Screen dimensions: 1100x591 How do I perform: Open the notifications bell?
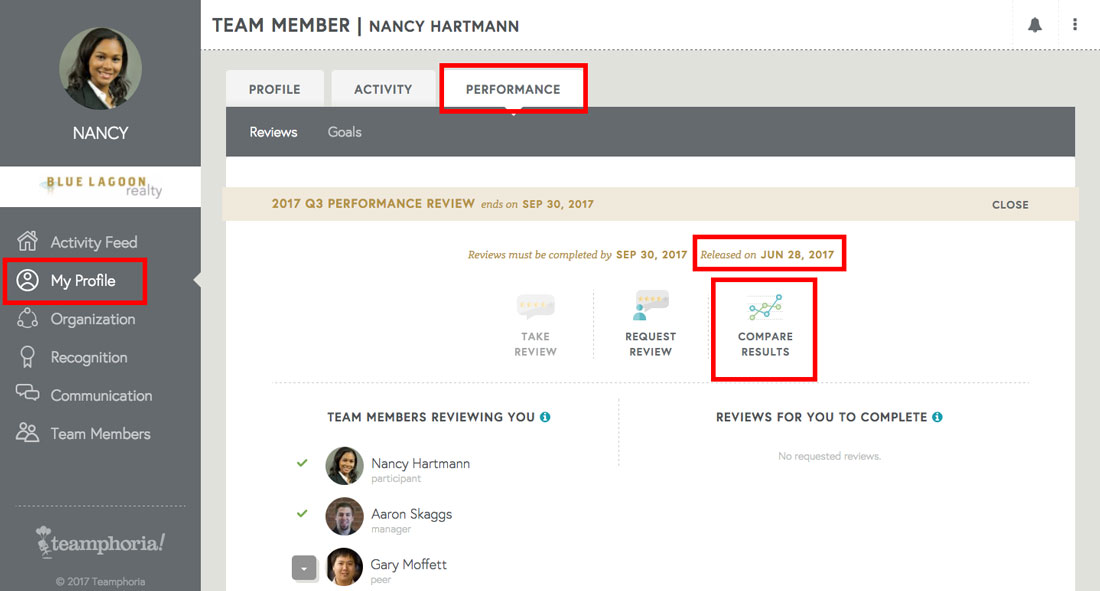point(1035,23)
